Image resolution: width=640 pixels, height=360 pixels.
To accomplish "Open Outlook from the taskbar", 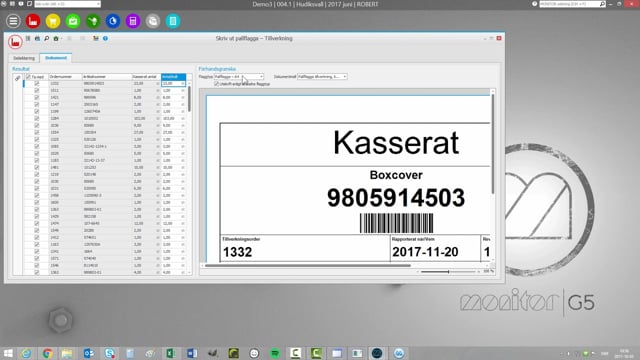I will (89, 353).
